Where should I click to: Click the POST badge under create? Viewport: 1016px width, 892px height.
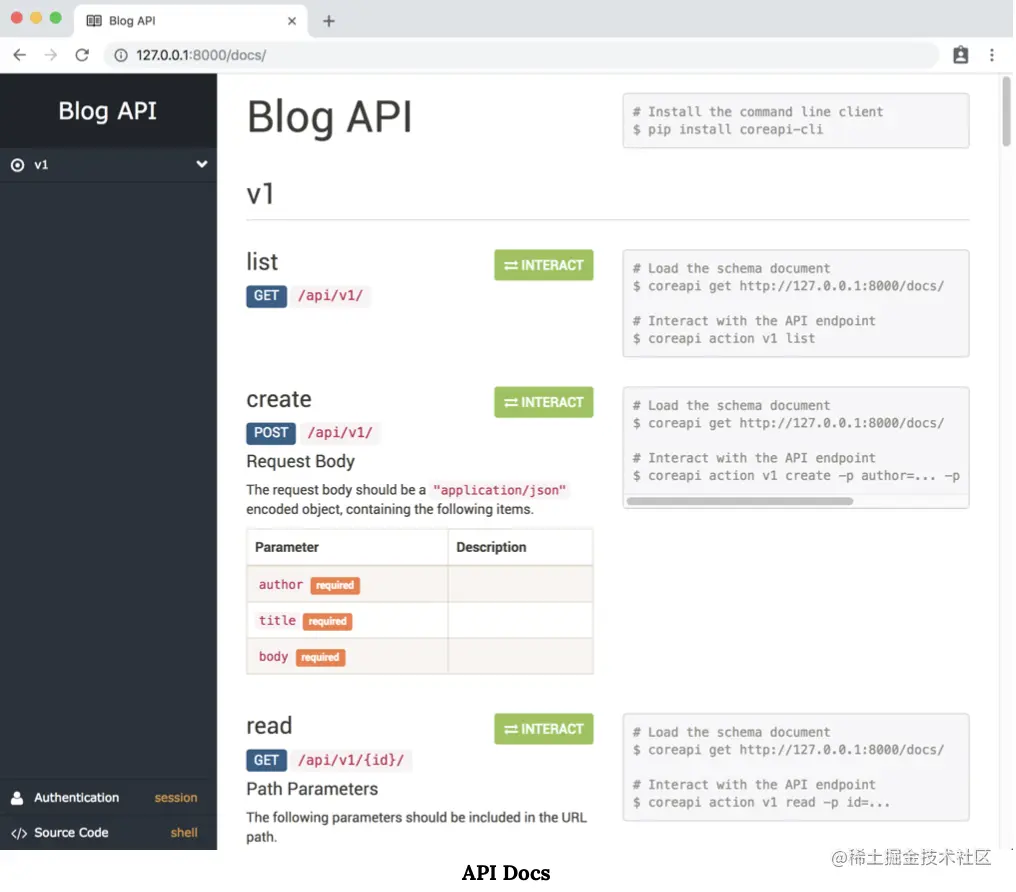click(271, 433)
